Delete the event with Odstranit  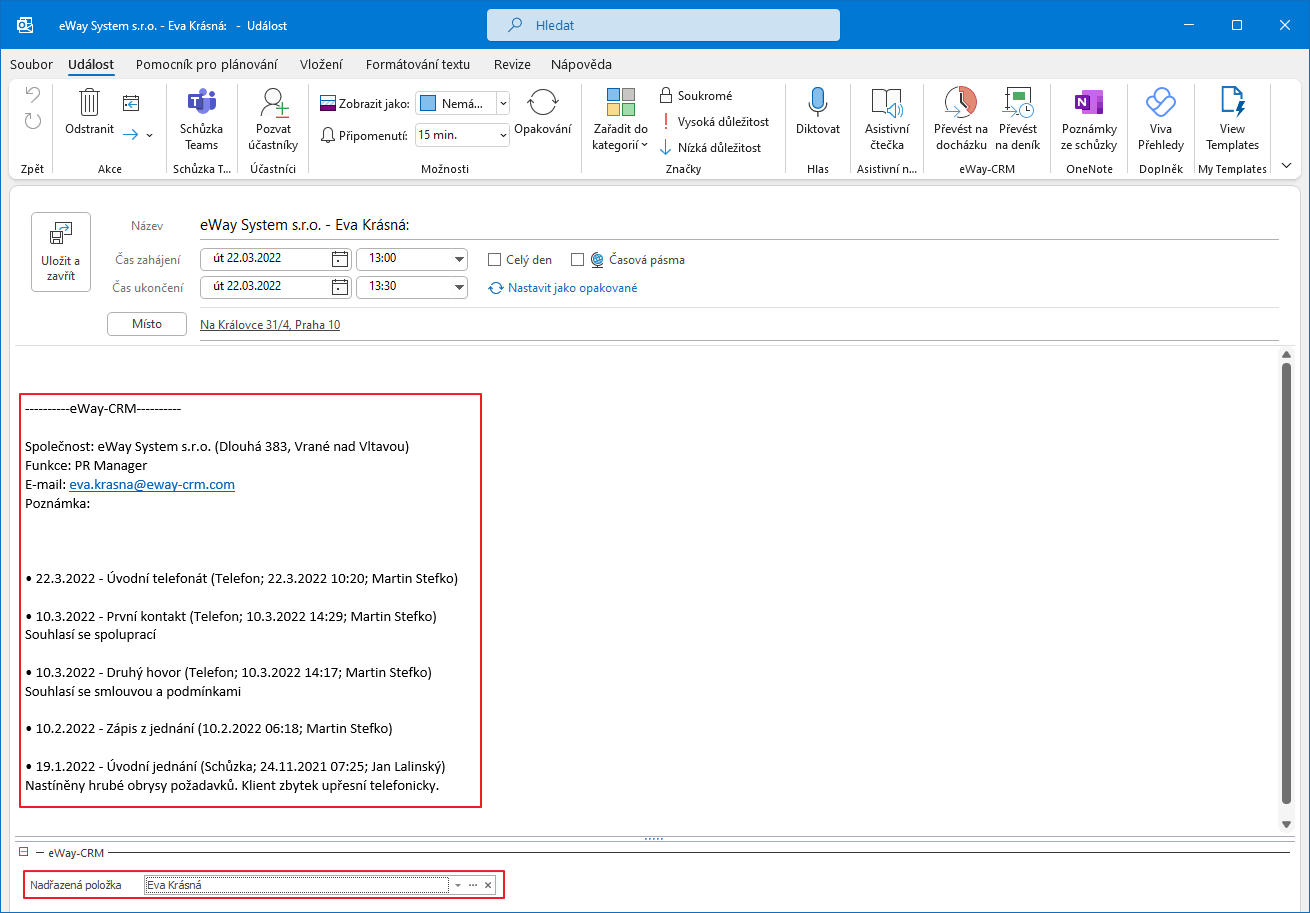90,111
